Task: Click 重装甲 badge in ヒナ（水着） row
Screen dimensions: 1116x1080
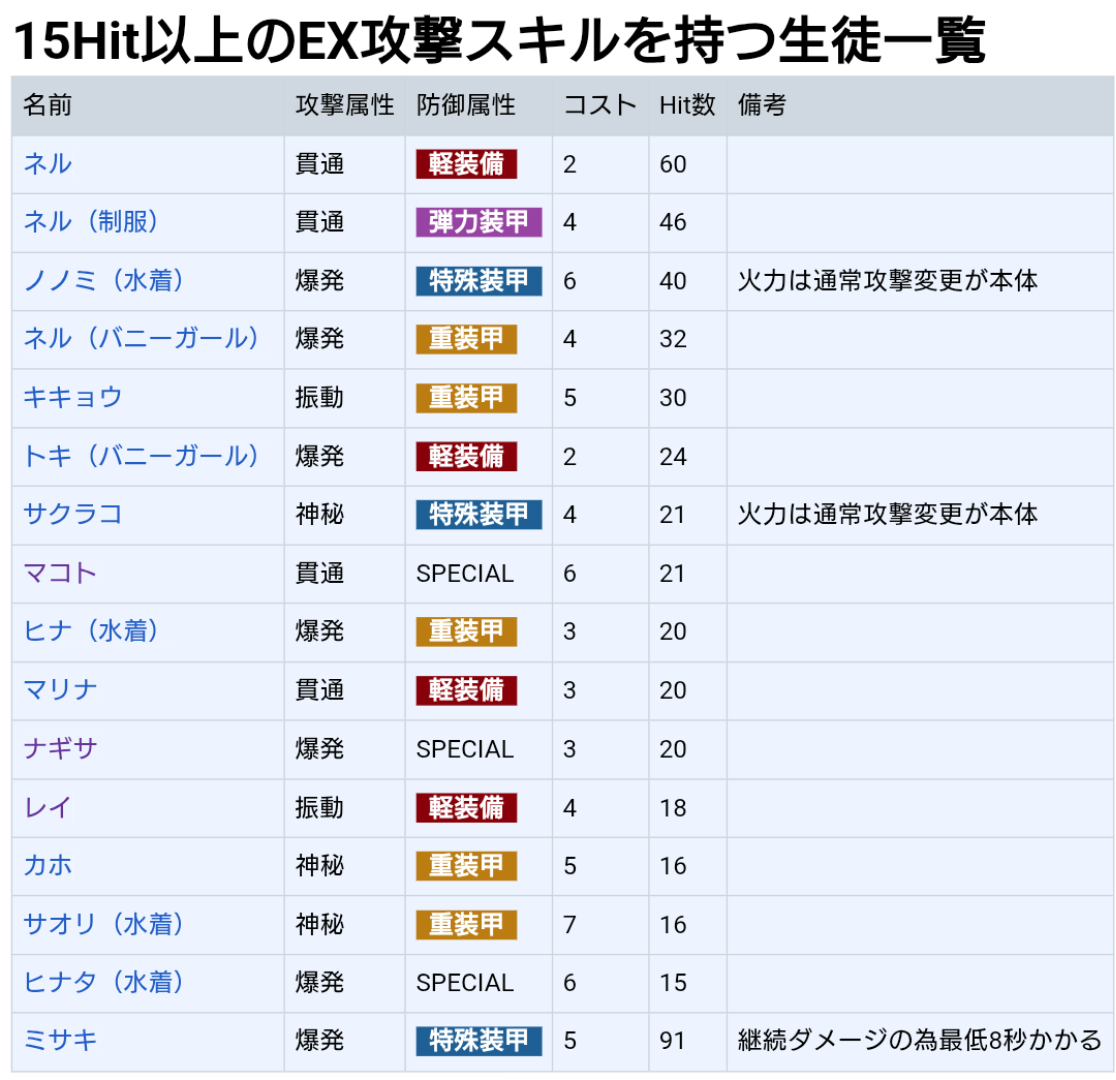Action: click(466, 631)
